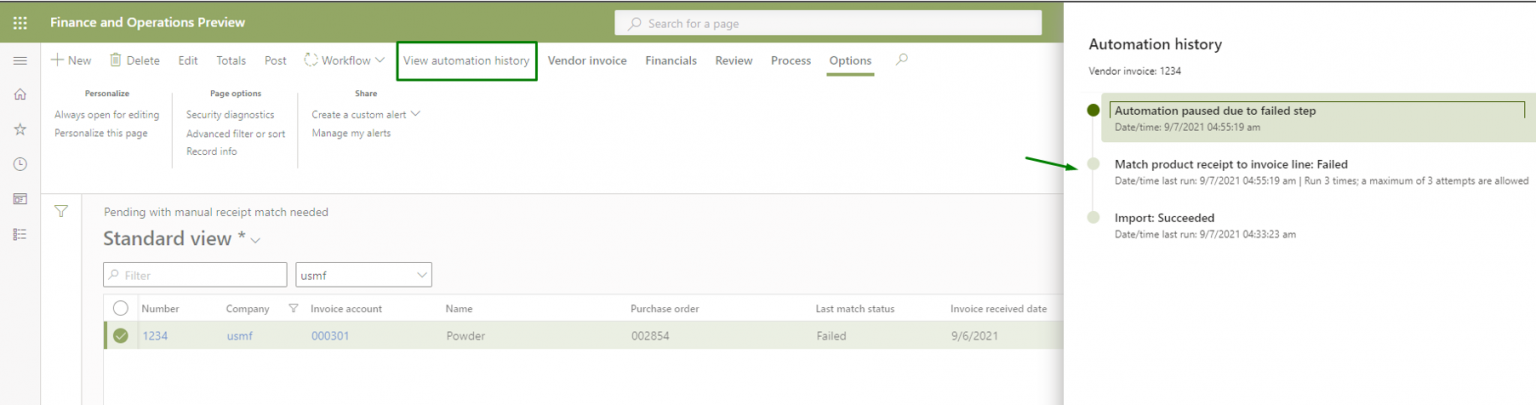The width and height of the screenshot is (1536, 405).
Task: Click Personalize this page
Action: coord(101,133)
